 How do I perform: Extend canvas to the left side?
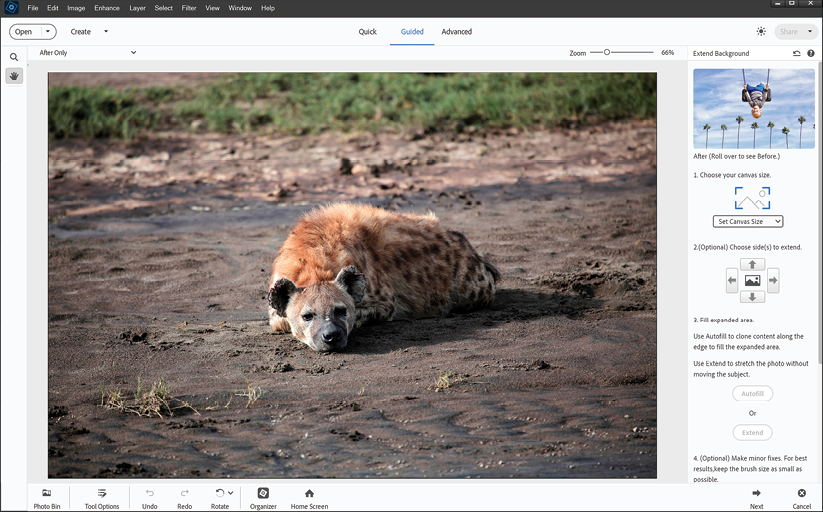pyautogui.click(x=732, y=280)
